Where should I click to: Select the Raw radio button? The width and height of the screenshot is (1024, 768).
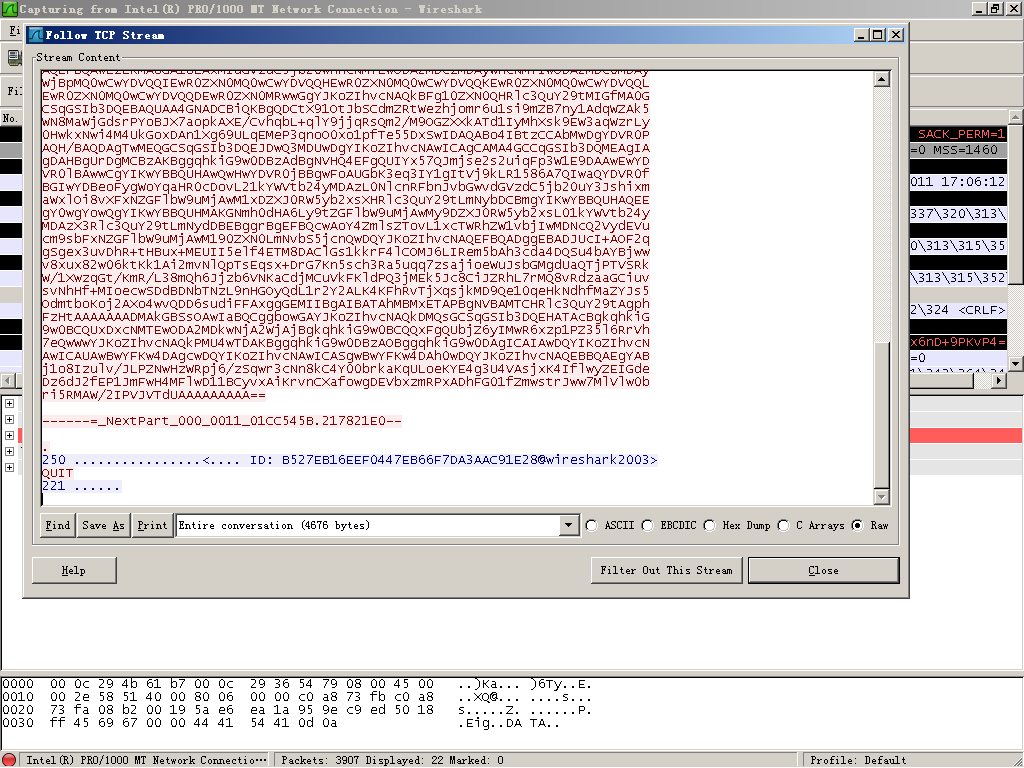click(x=857, y=525)
